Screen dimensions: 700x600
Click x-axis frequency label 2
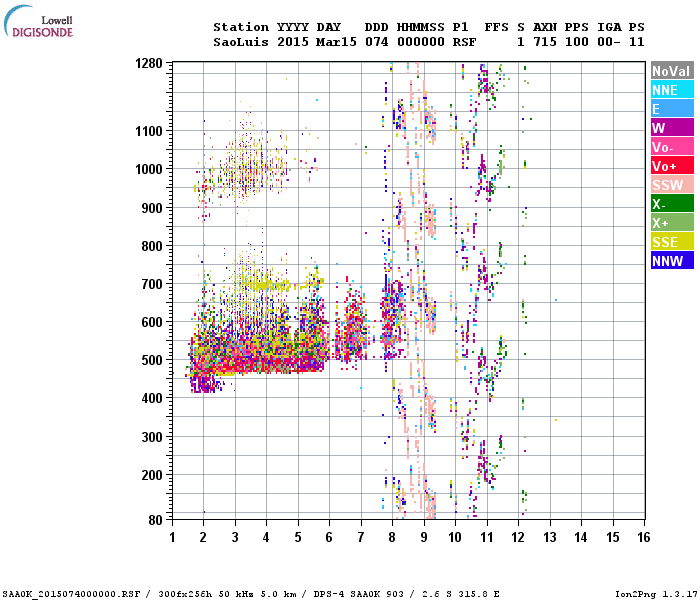coord(203,537)
